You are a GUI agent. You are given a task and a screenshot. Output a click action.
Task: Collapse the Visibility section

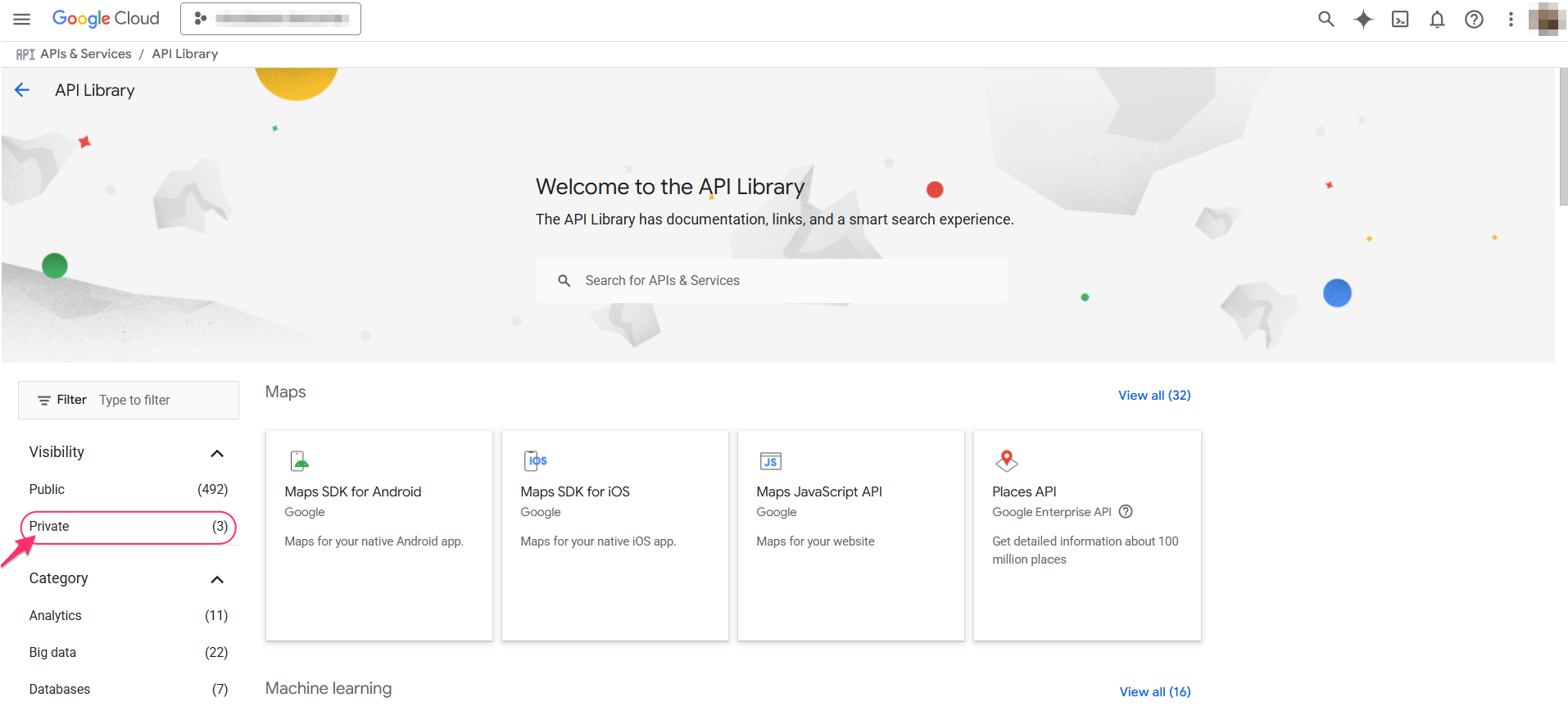point(217,453)
